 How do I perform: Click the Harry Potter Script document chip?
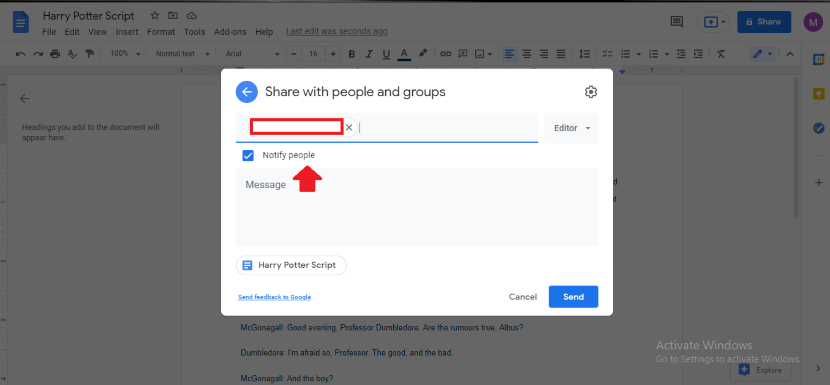click(291, 265)
